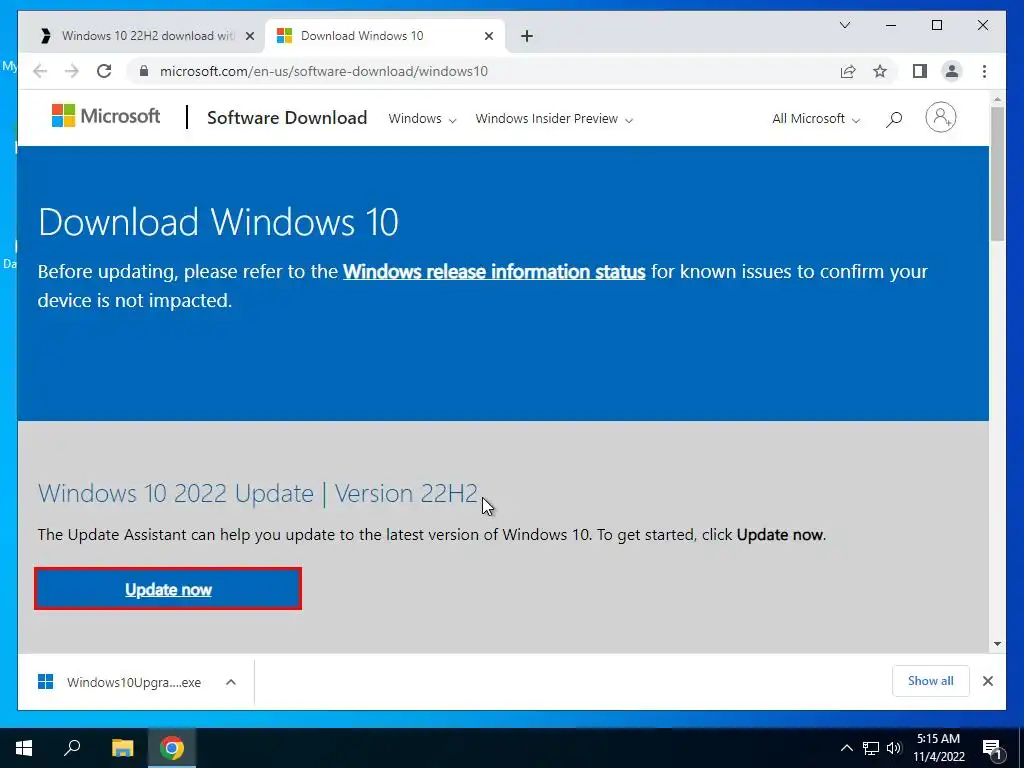Open Windows release information status link
This screenshot has width=1024, height=768.
click(494, 272)
